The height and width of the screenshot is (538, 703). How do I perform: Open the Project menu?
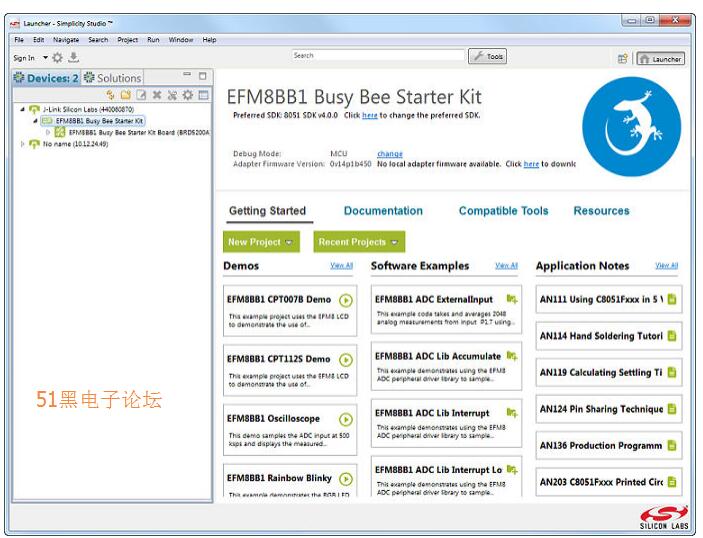127,39
